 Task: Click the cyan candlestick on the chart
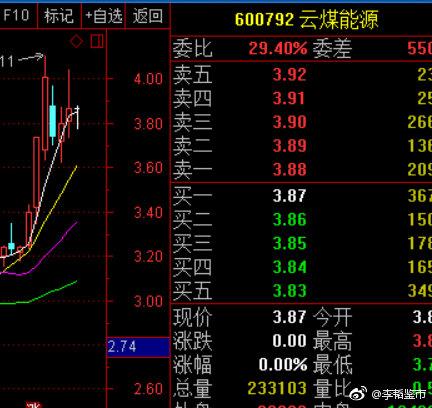click(53, 121)
